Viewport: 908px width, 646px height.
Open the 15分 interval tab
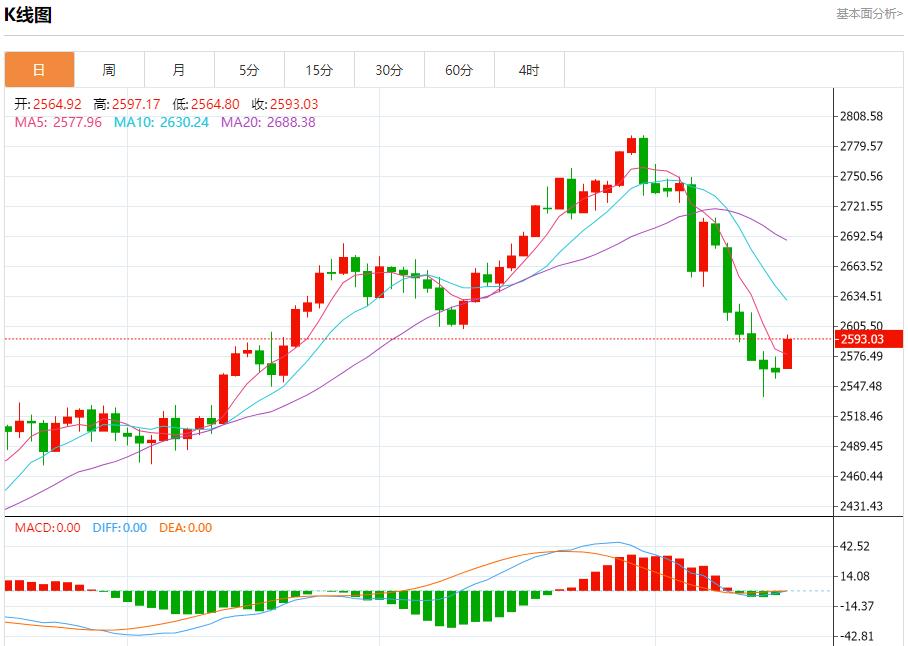pos(319,70)
